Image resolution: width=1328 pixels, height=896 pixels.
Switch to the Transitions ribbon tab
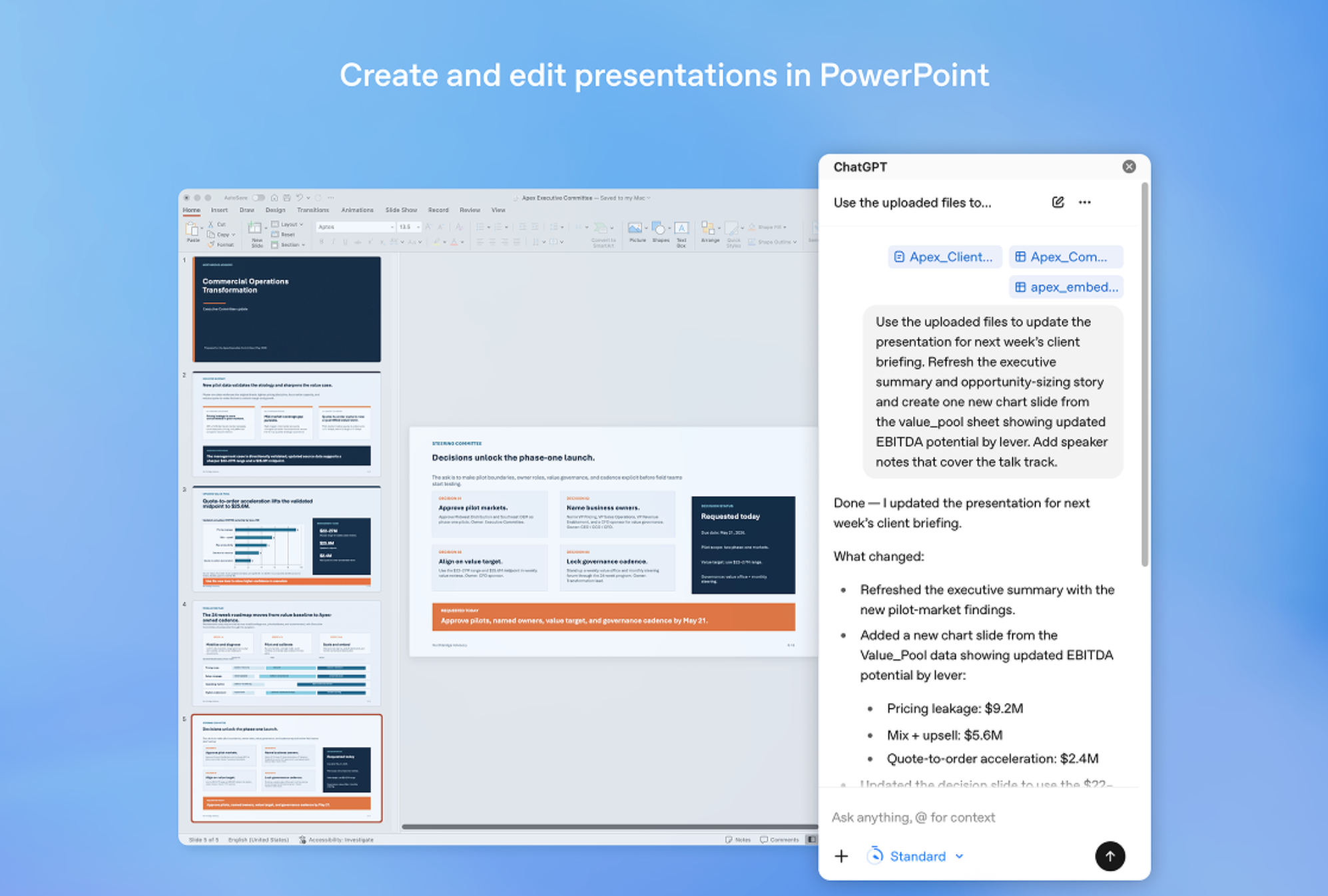point(313,210)
